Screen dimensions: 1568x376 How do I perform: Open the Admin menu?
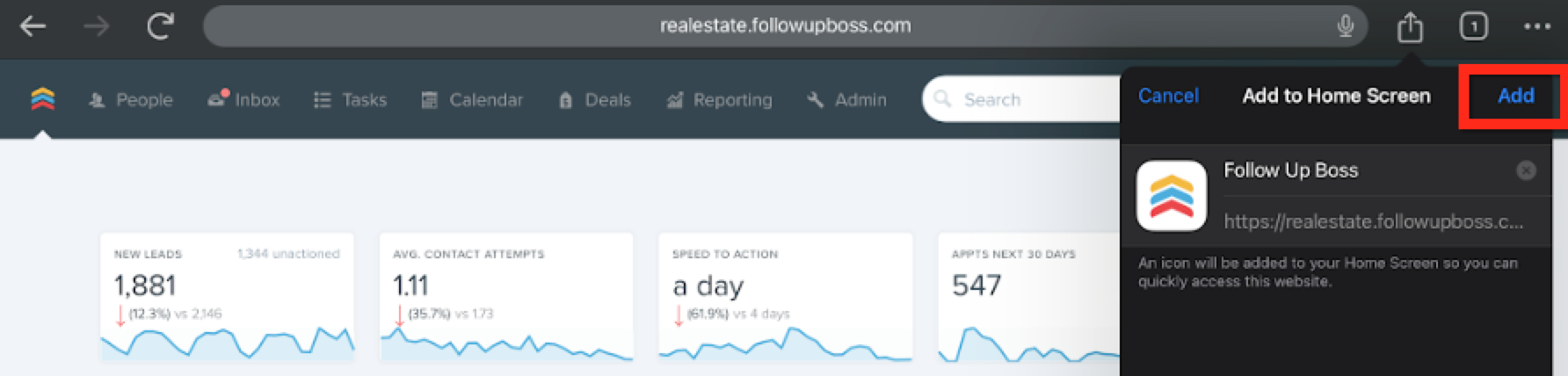tap(847, 100)
